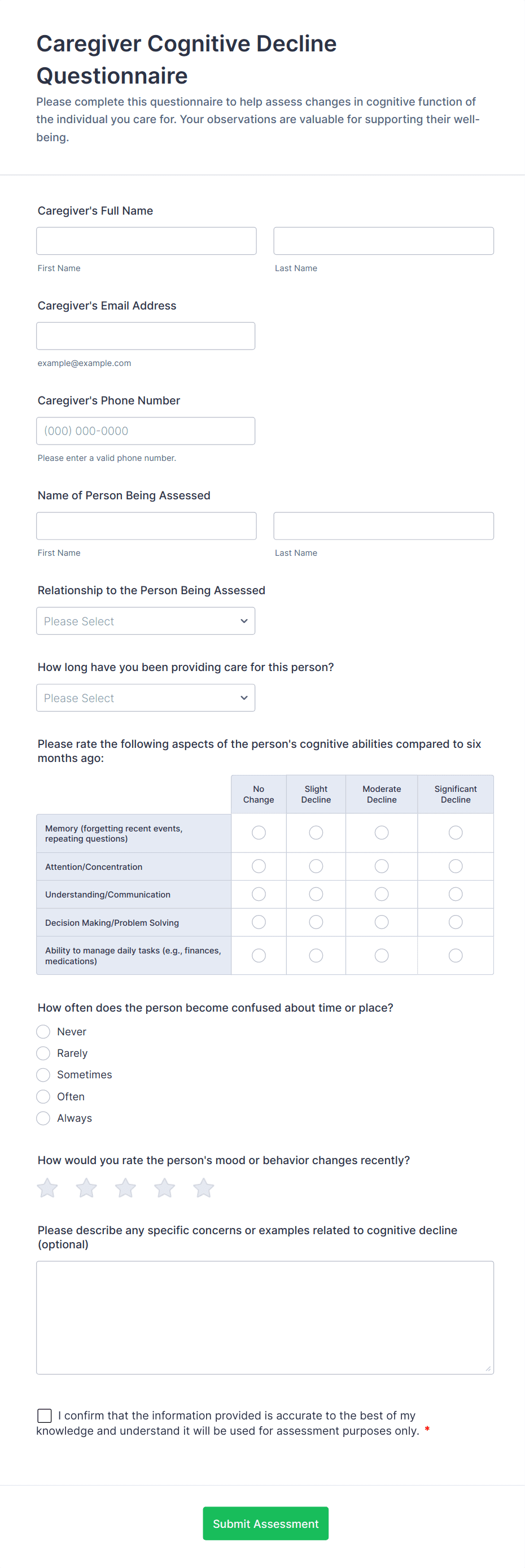Click the first star rating icon
This screenshot has width=525, height=1568.
click(47, 1187)
